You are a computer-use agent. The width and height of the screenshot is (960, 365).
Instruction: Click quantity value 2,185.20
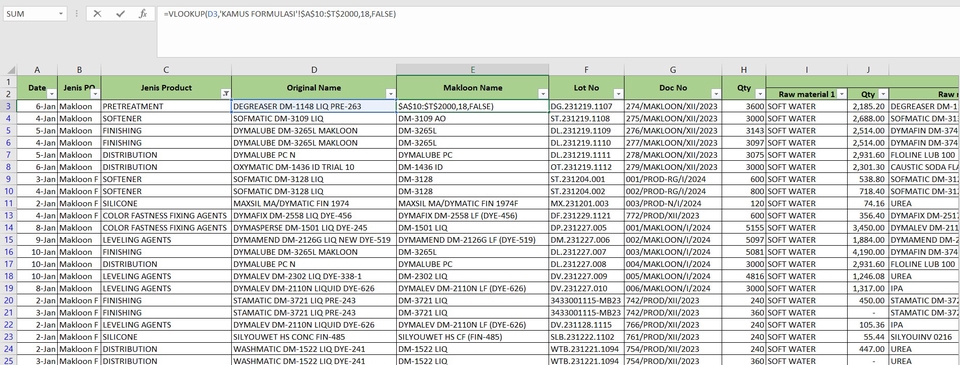pos(868,106)
